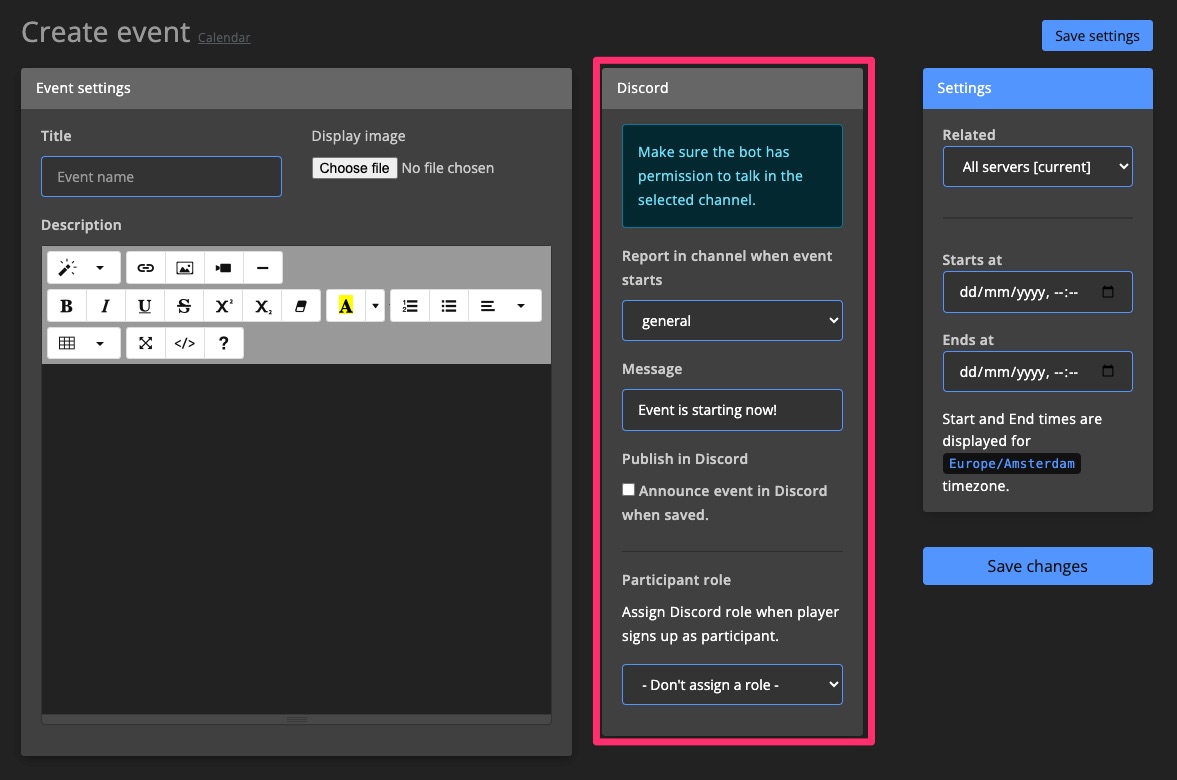
Task: Apply strikethrough formatting
Action: 184,306
